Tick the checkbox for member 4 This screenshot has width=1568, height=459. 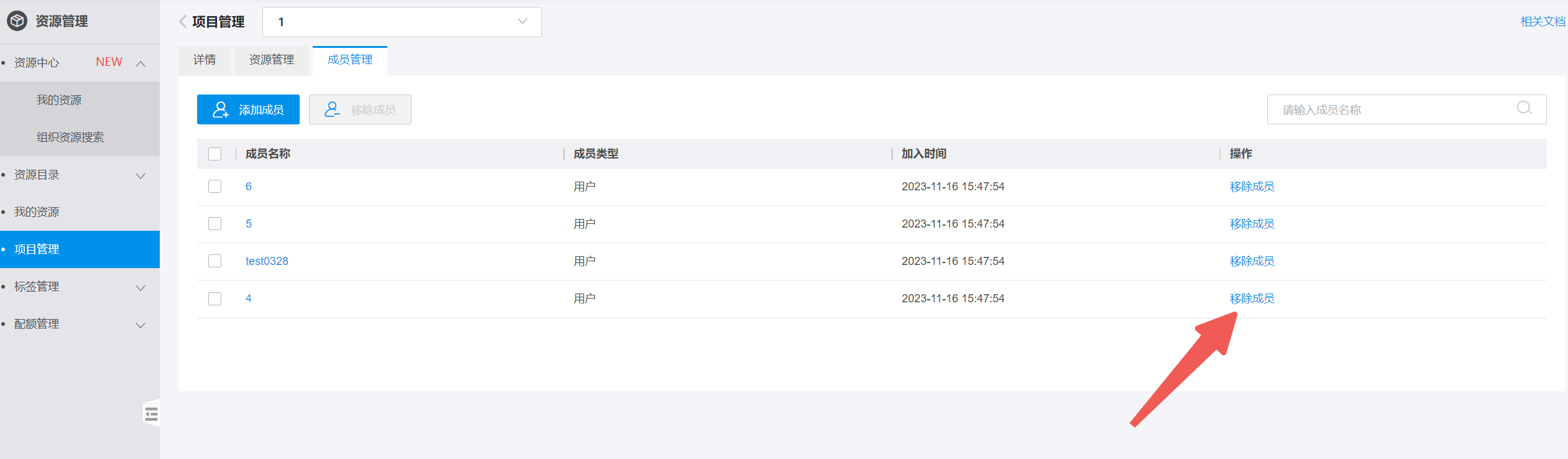point(215,299)
